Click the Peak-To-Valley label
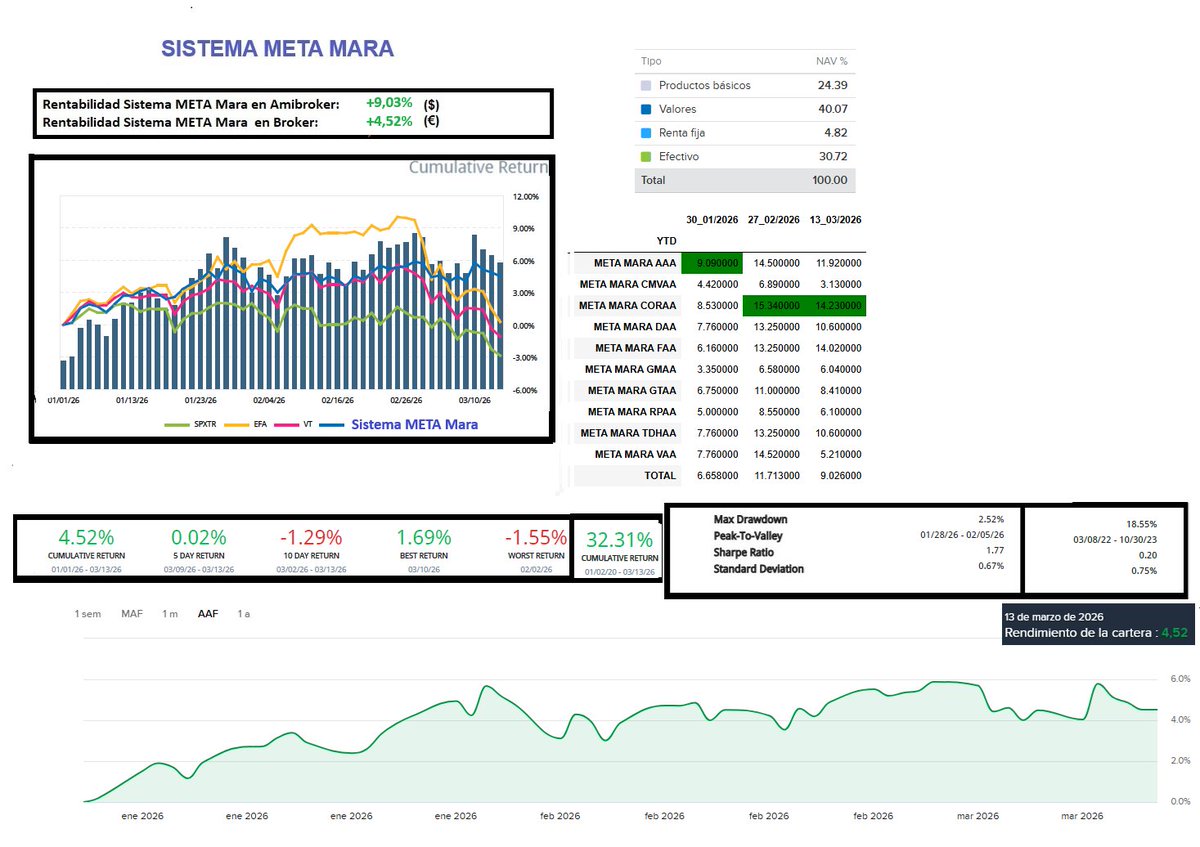Viewport: 1200px width, 847px height. [x=747, y=536]
